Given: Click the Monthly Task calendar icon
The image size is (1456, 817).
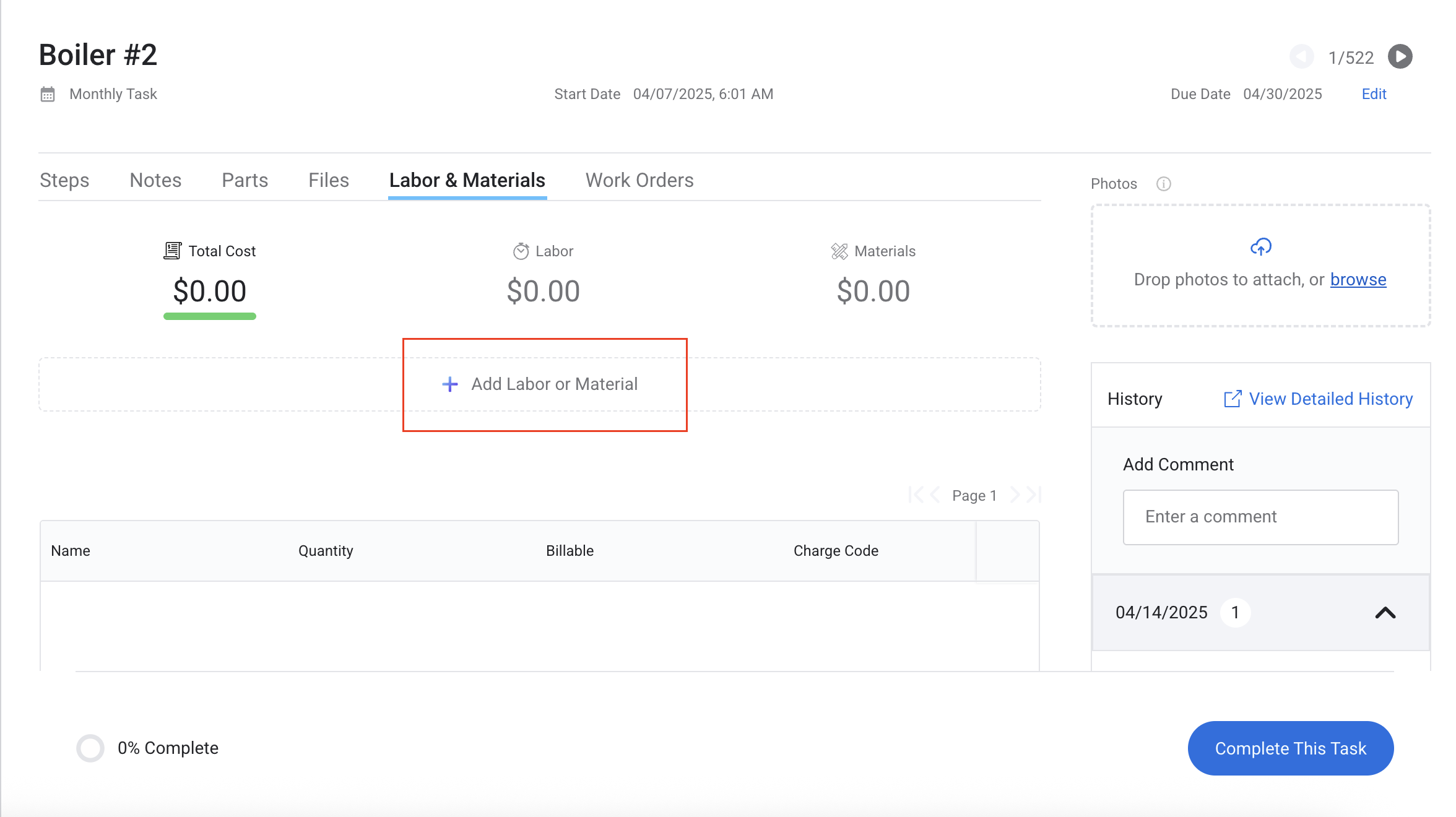Looking at the screenshot, I should pos(48,94).
